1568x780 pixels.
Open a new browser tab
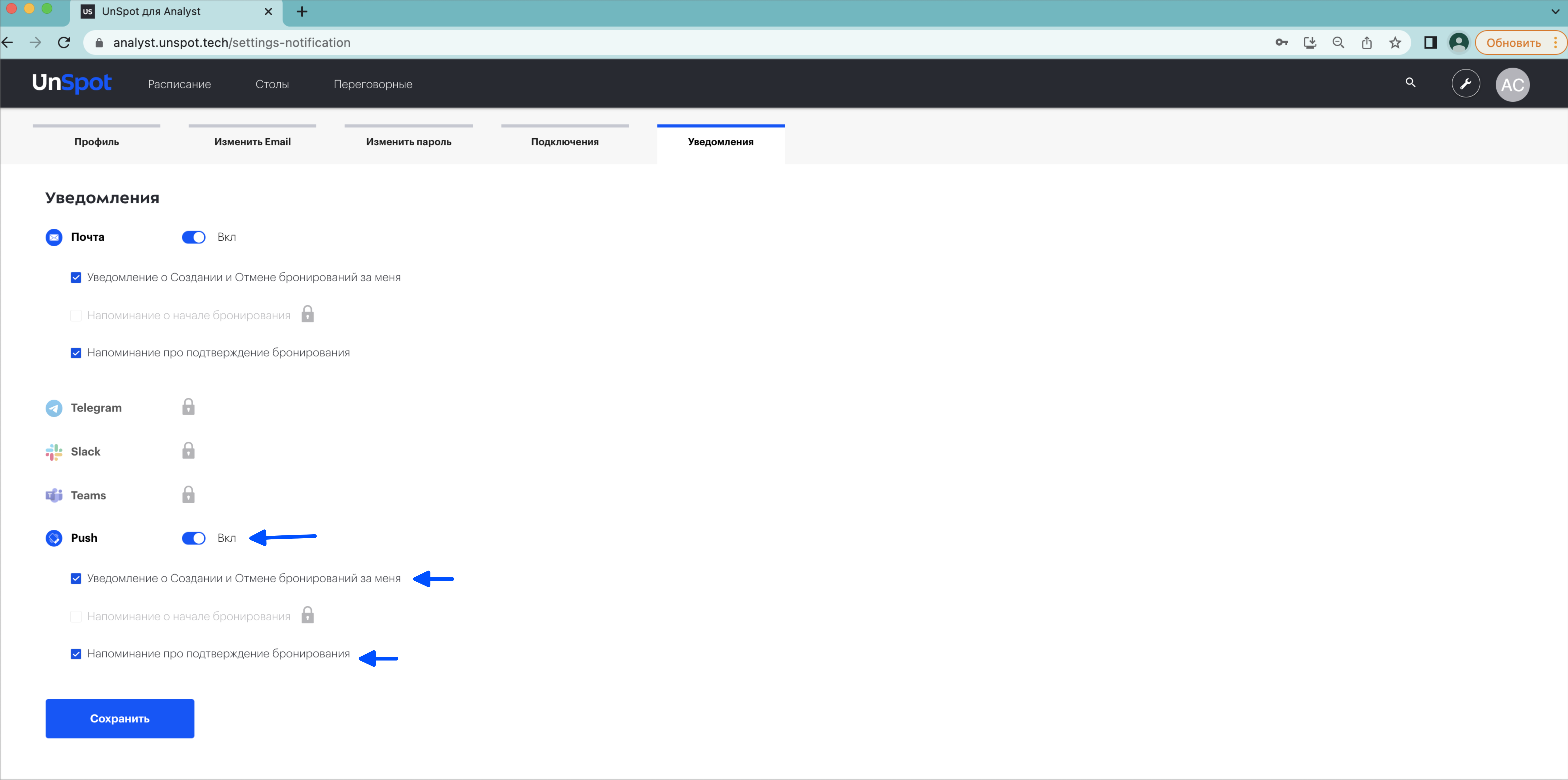click(x=302, y=12)
